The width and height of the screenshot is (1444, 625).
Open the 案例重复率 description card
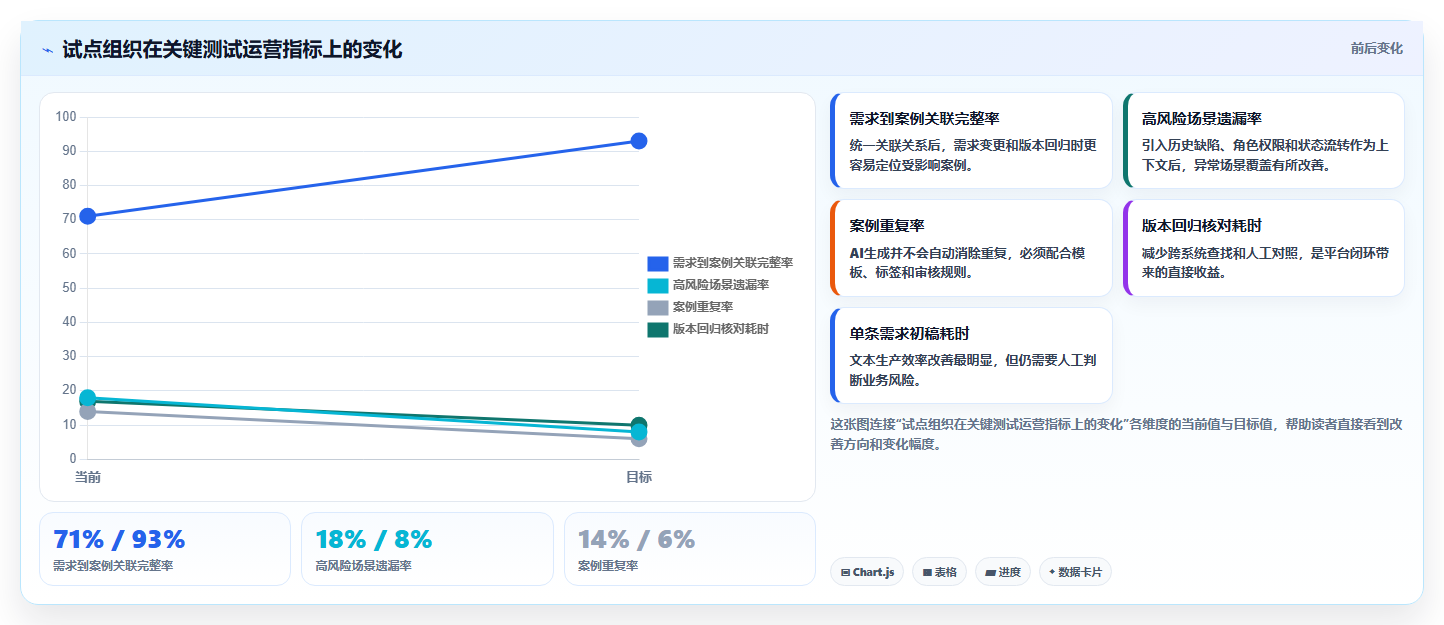click(x=971, y=248)
